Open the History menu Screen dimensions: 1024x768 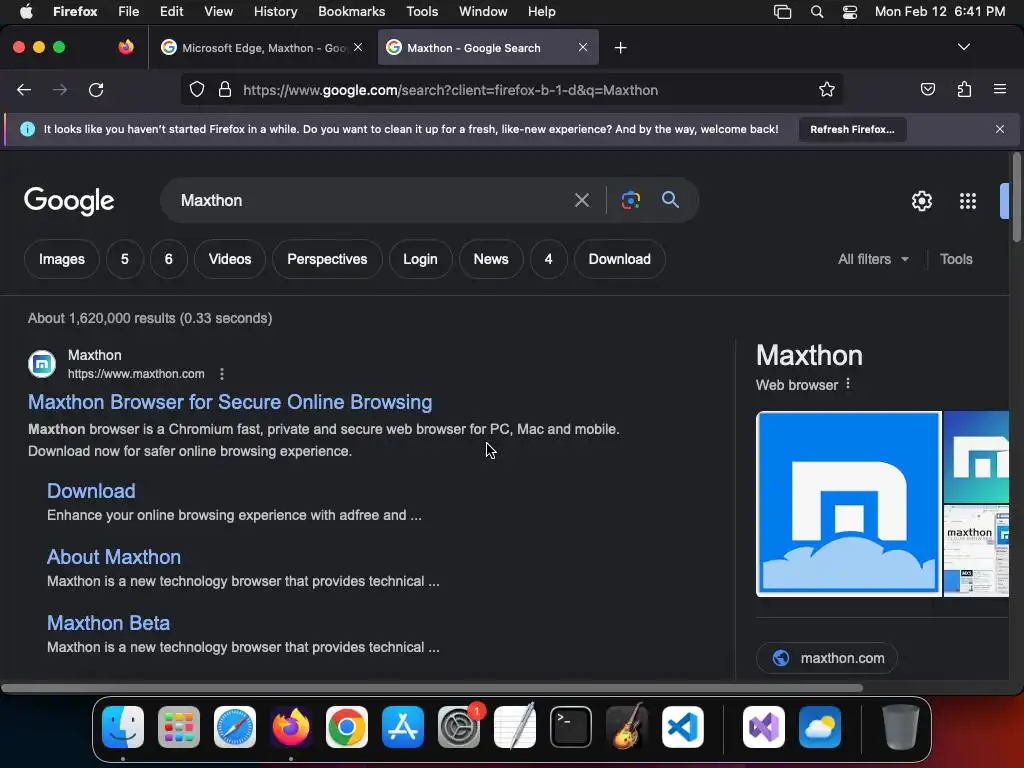tap(275, 12)
